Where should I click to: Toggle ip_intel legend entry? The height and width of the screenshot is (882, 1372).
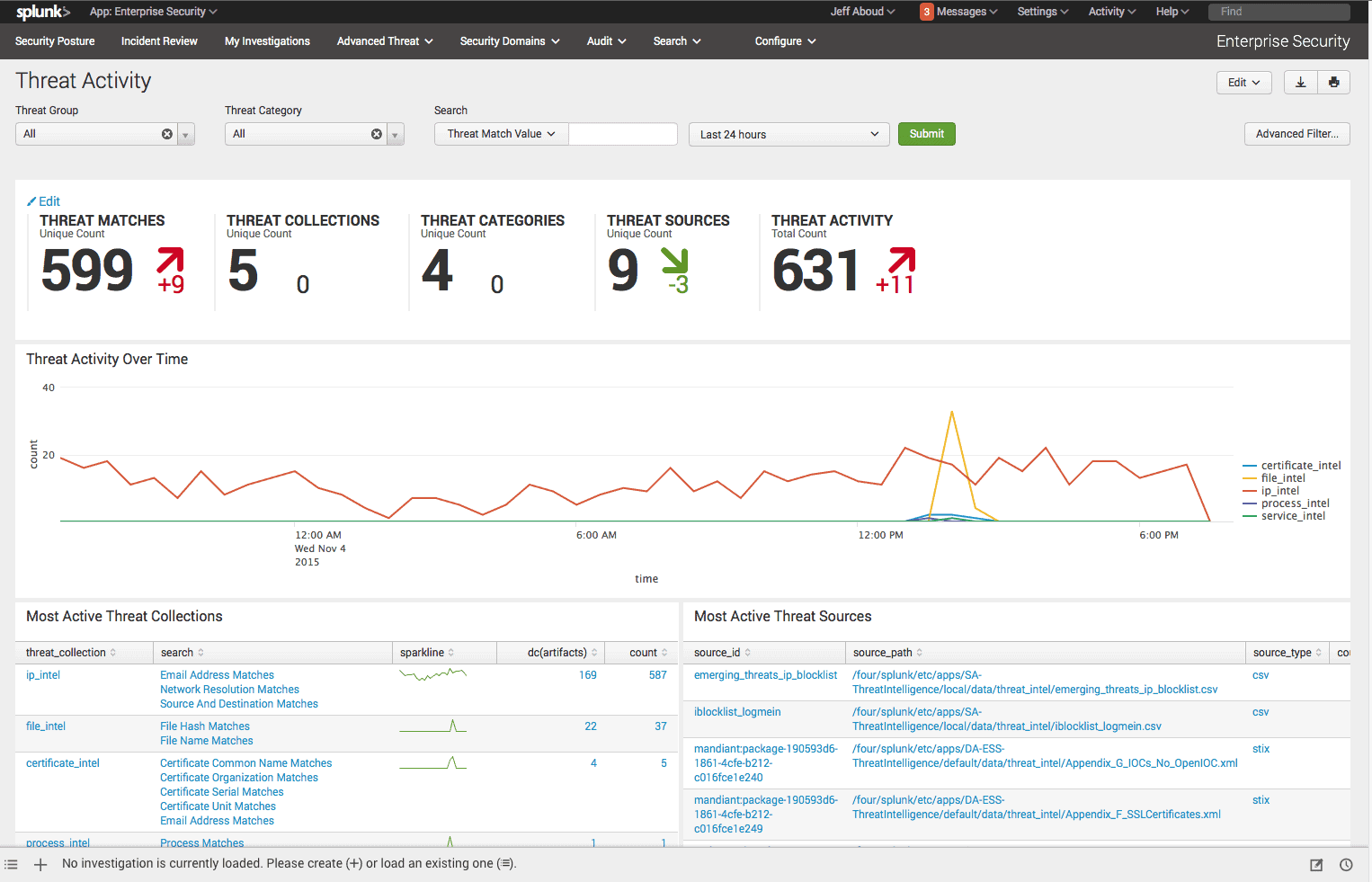pos(1271,491)
